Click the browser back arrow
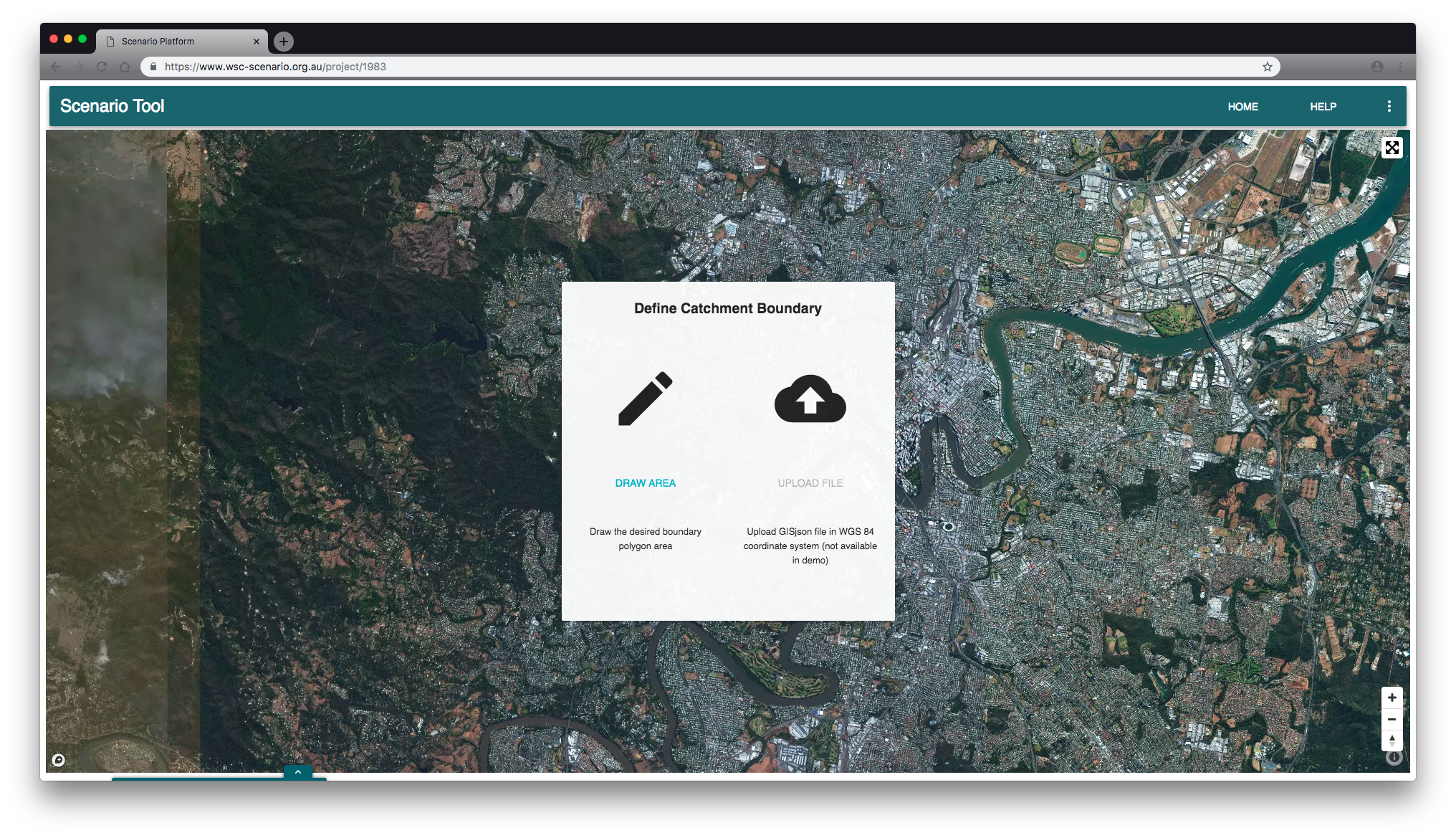The width and height of the screenshot is (1456, 838). coord(56,67)
